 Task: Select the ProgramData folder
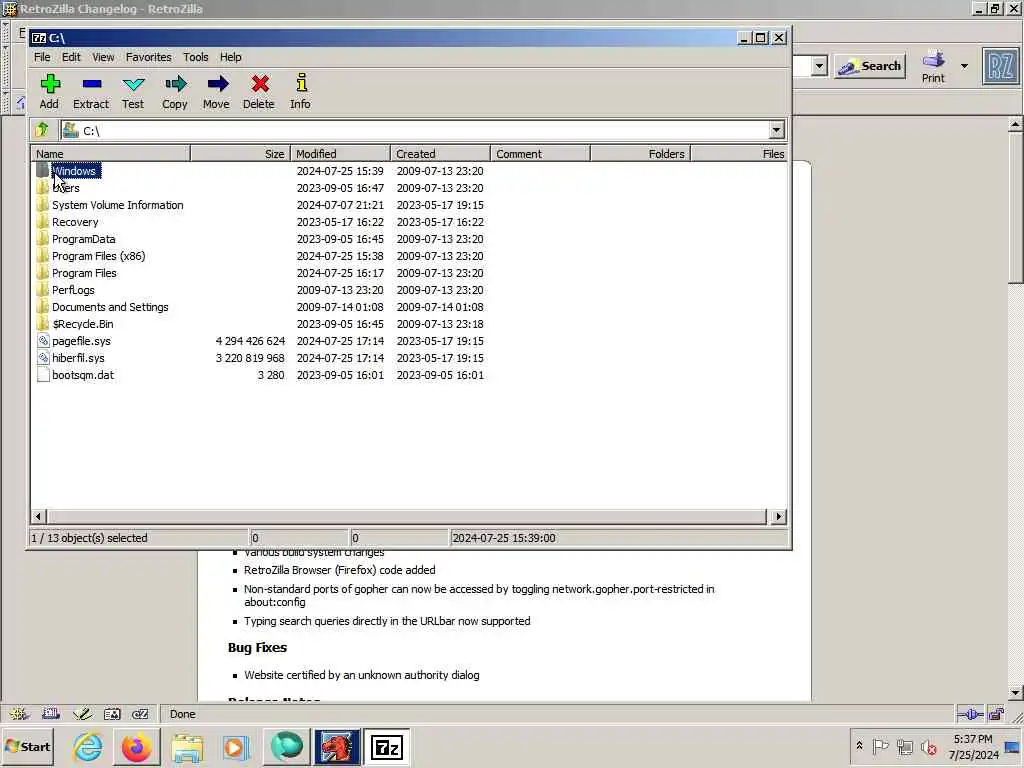pos(84,239)
